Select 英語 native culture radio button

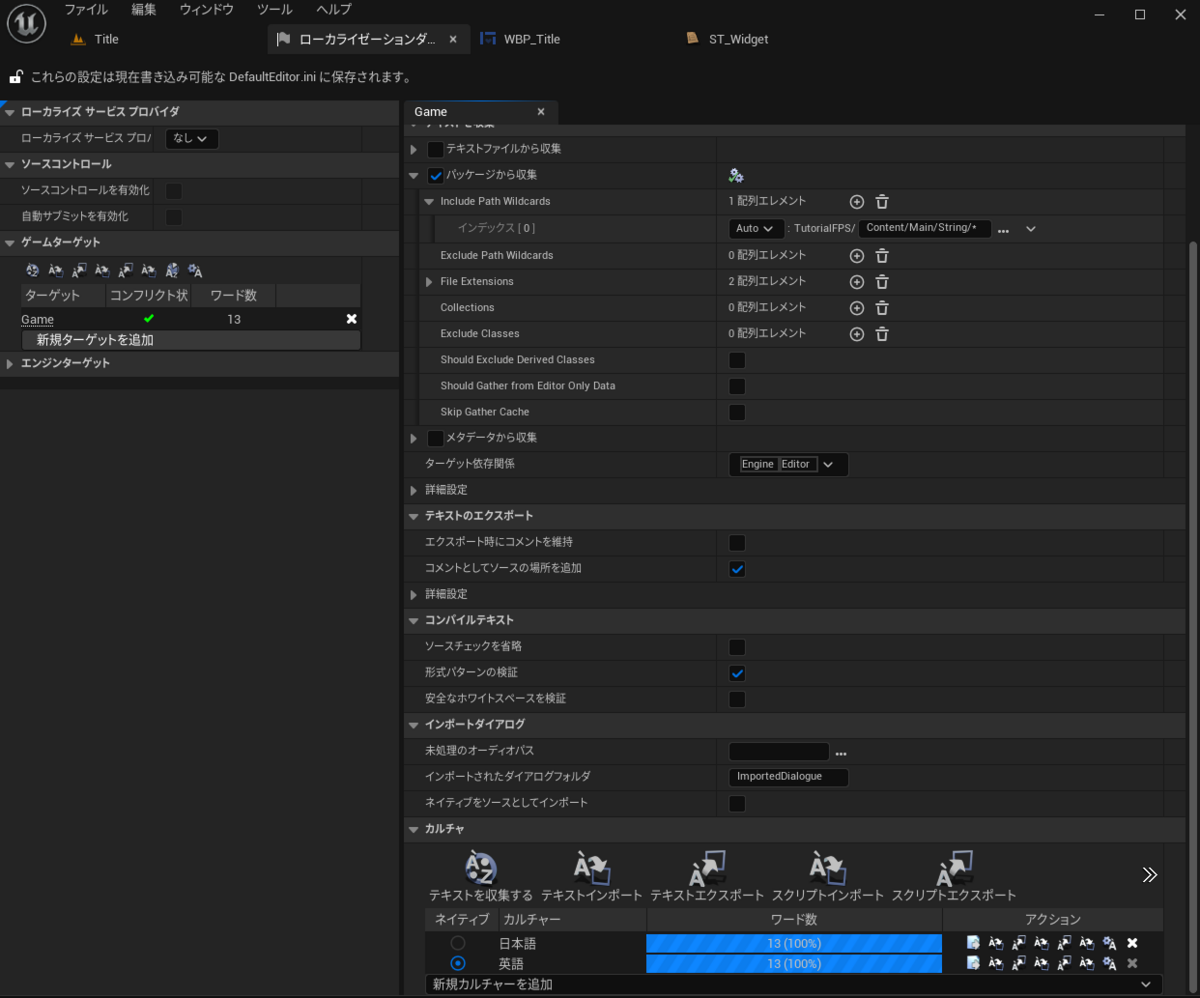pos(458,963)
